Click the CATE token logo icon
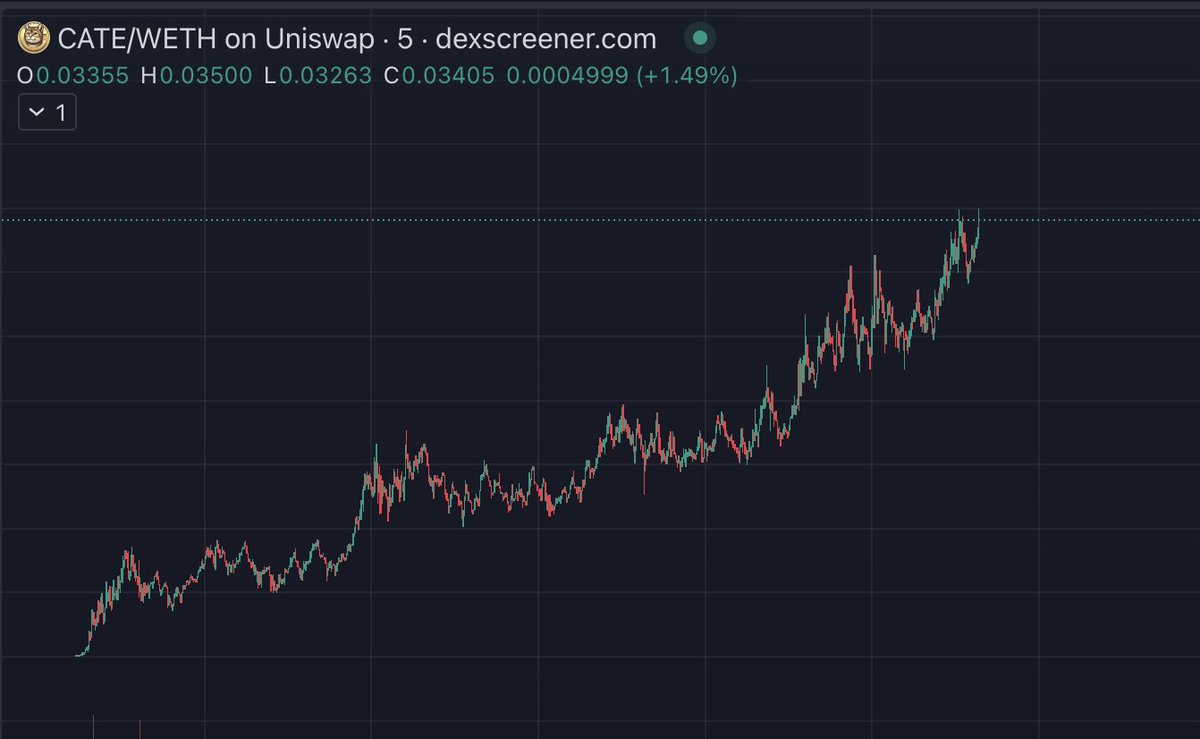This screenshot has width=1200, height=739. pos(35,39)
